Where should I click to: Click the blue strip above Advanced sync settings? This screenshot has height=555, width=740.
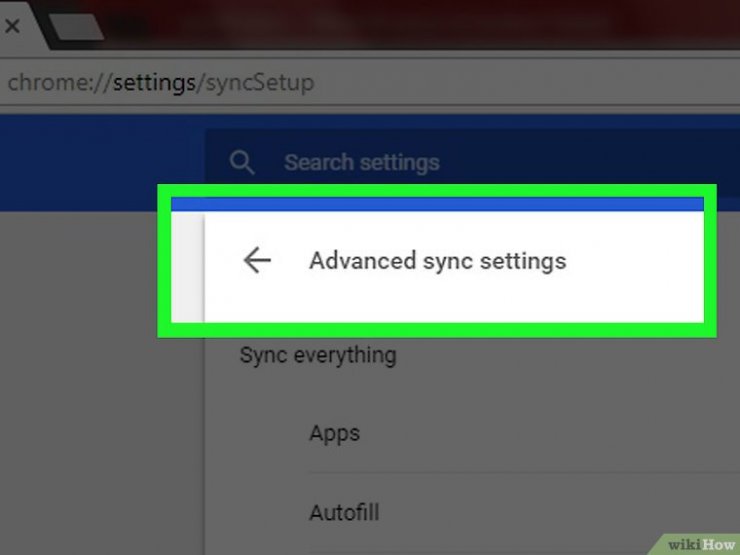(437, 204)
